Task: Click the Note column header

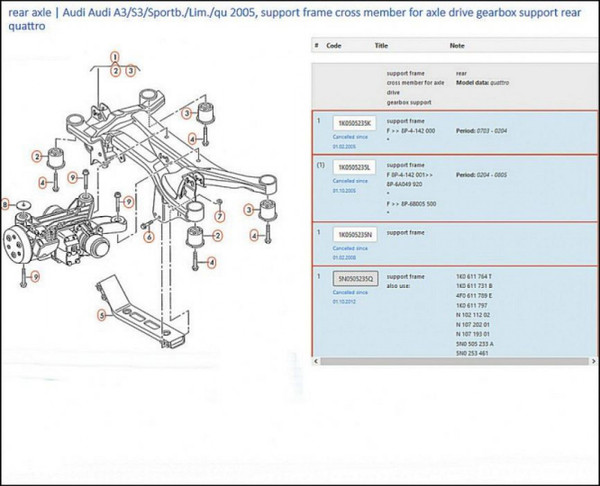Action: 457,45
